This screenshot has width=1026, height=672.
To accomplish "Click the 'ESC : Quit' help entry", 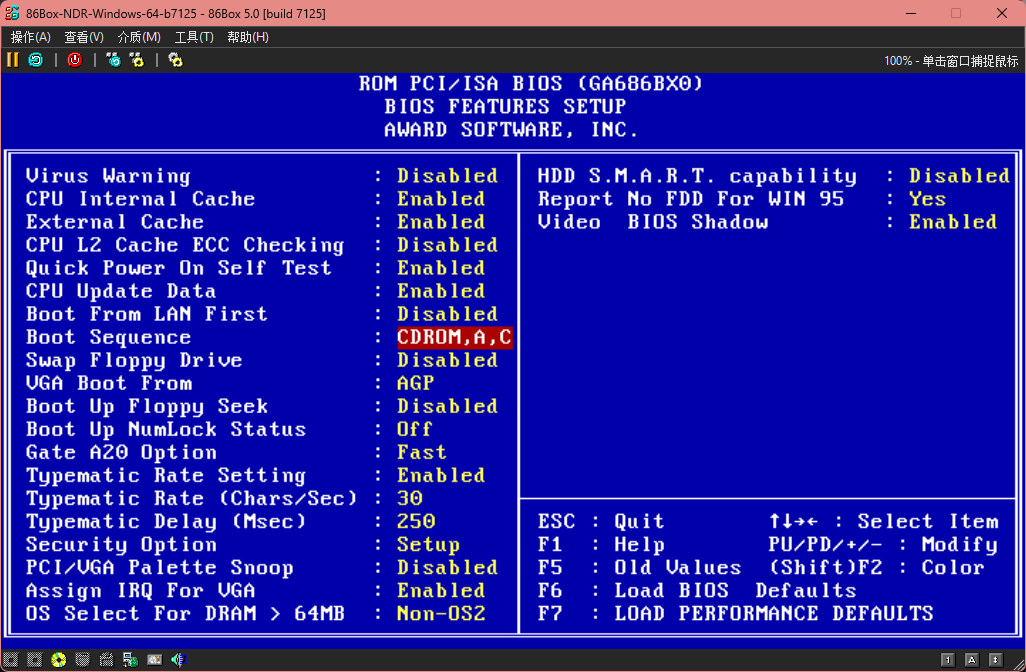I will click(x=601, y=522).
